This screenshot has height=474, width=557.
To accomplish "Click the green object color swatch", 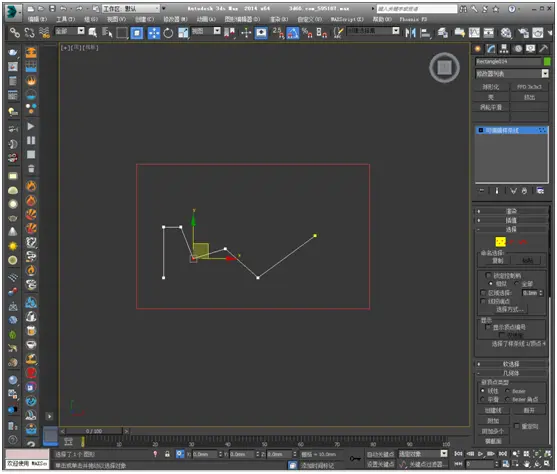I will [x=547, y=61].
